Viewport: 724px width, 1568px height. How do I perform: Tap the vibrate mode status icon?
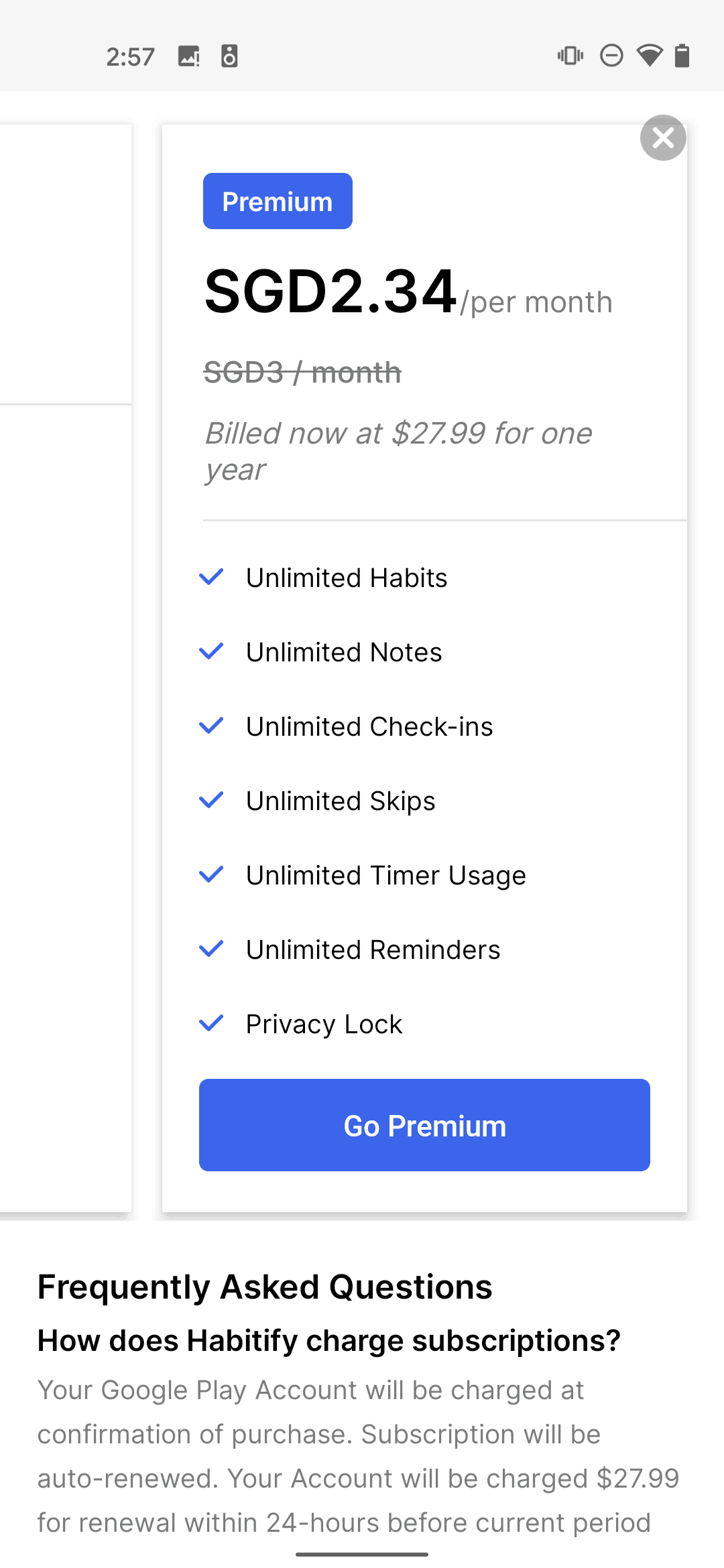(x=570, y=56)
